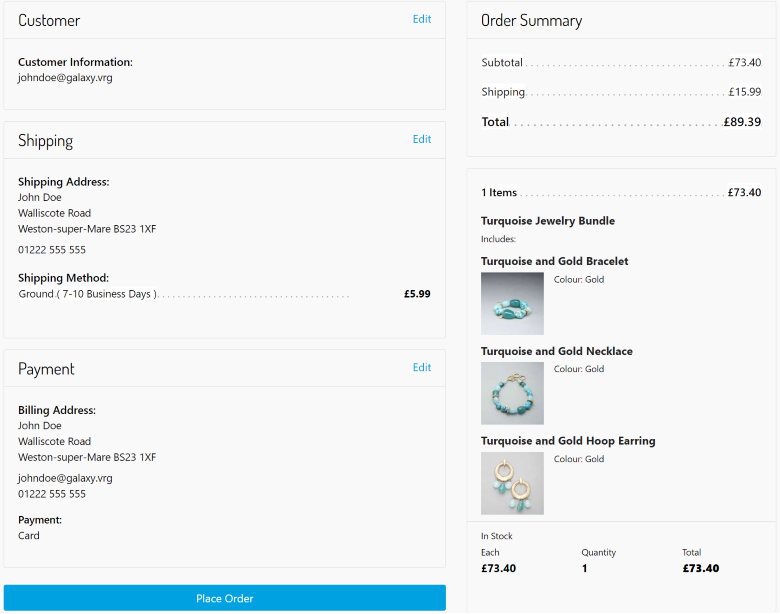Viewport: 780px width, 614px height.
Task: Click the order Total amount £89.39
Action: pos(742,122)
